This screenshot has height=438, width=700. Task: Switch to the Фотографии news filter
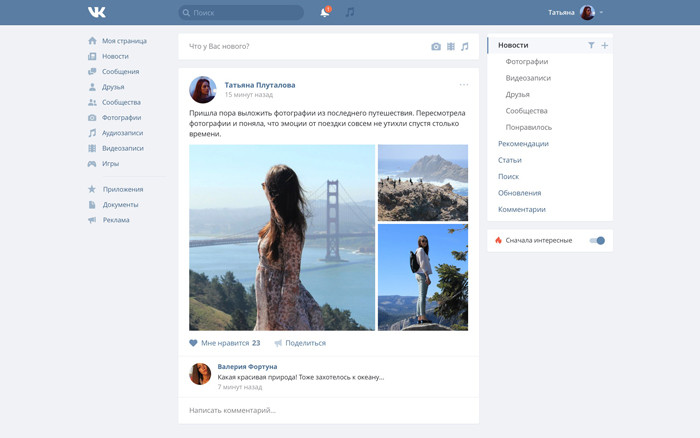(x=526, y=62)
